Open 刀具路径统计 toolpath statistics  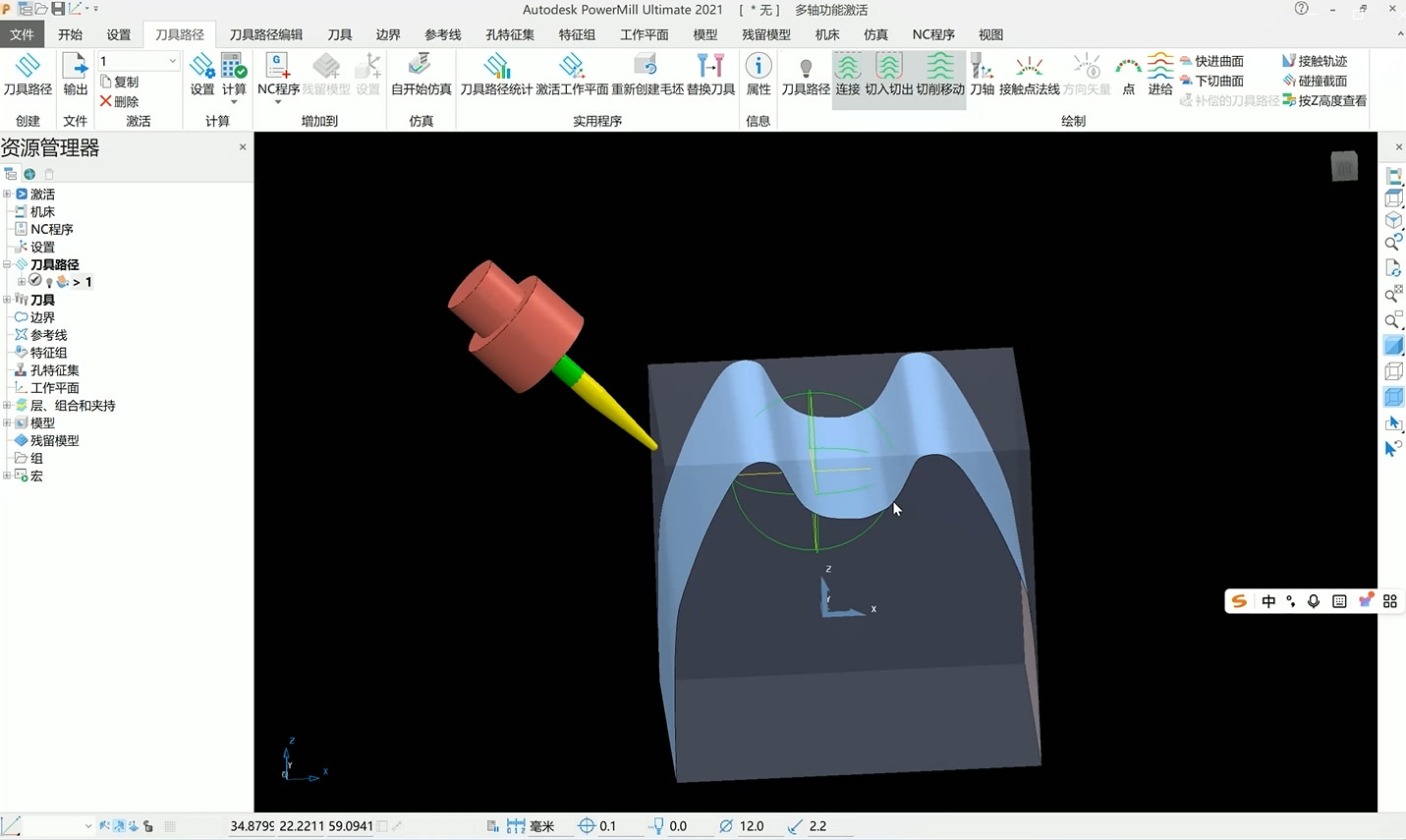click(x=496, y=75)
